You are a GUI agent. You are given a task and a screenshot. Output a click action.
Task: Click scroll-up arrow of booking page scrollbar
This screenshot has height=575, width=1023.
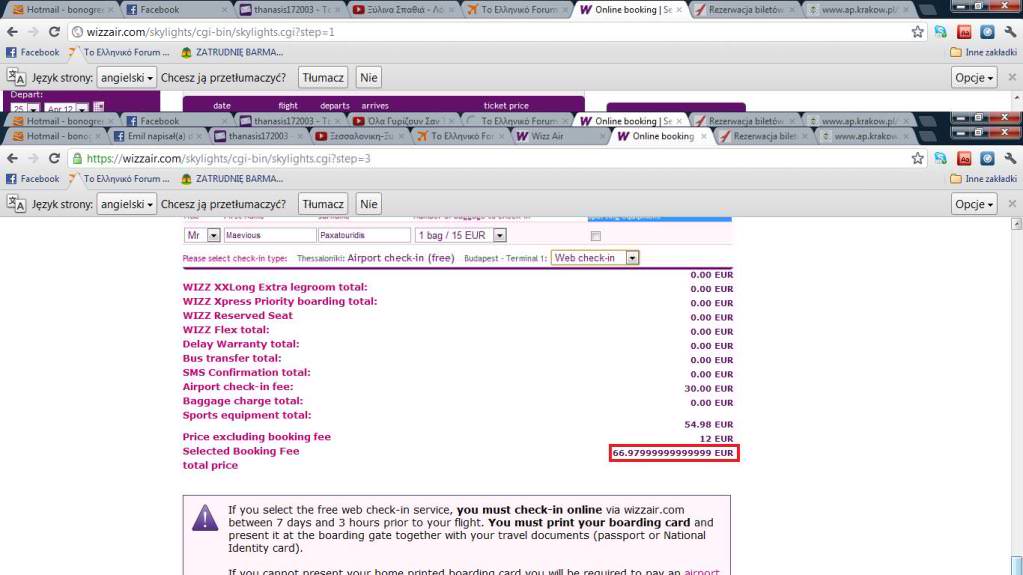pos(1016,224)
